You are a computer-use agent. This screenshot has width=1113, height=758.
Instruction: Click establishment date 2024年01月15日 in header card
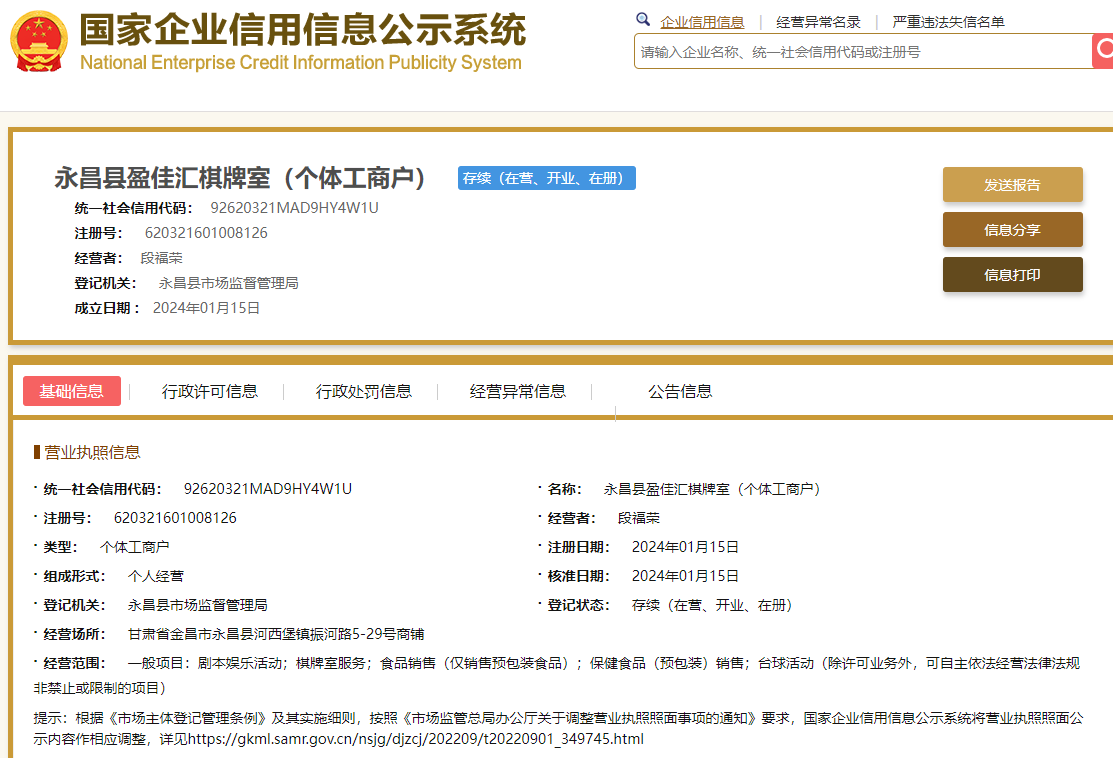pos(207,308)
